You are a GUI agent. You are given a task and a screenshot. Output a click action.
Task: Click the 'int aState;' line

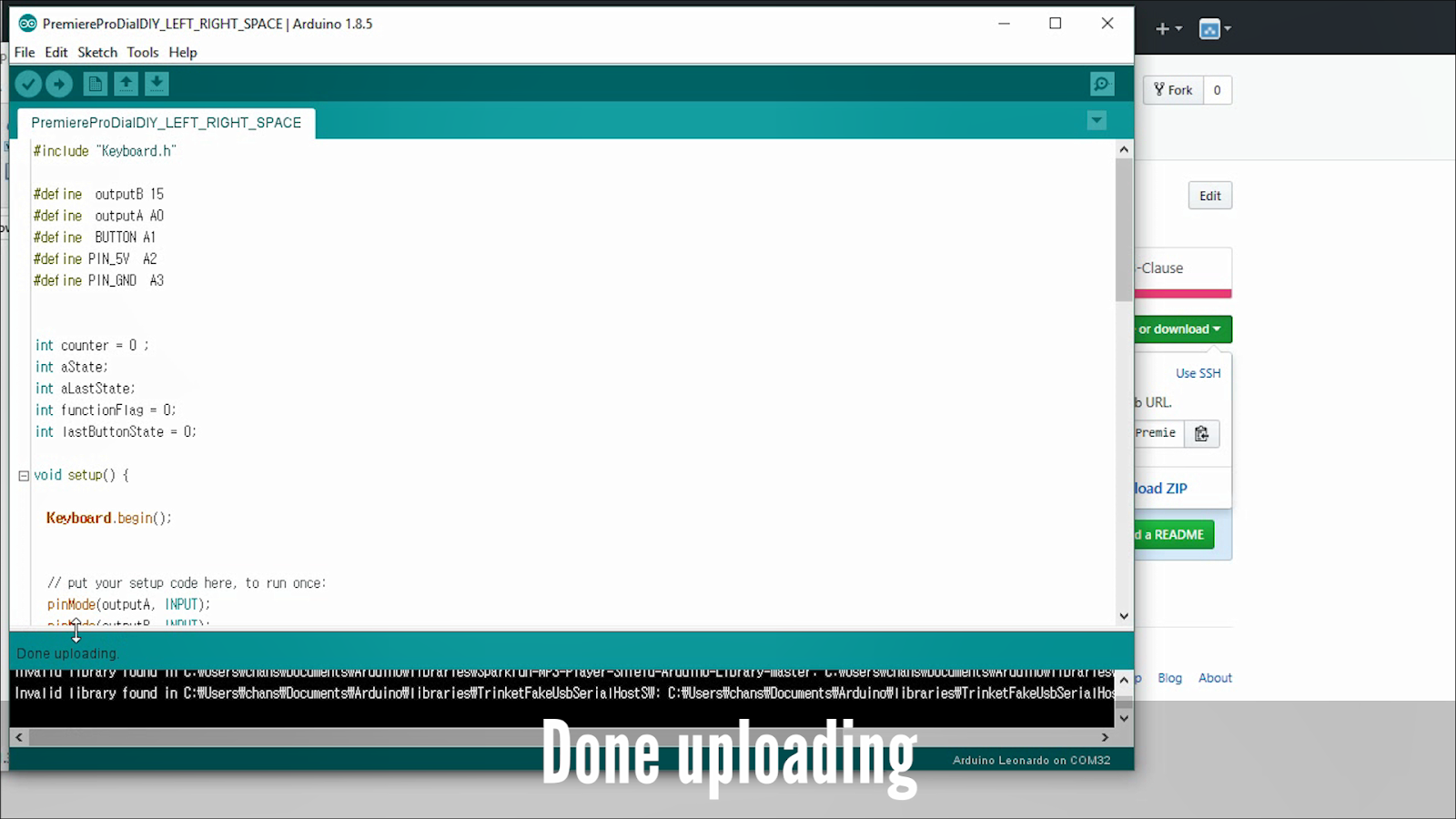point(71,368)
